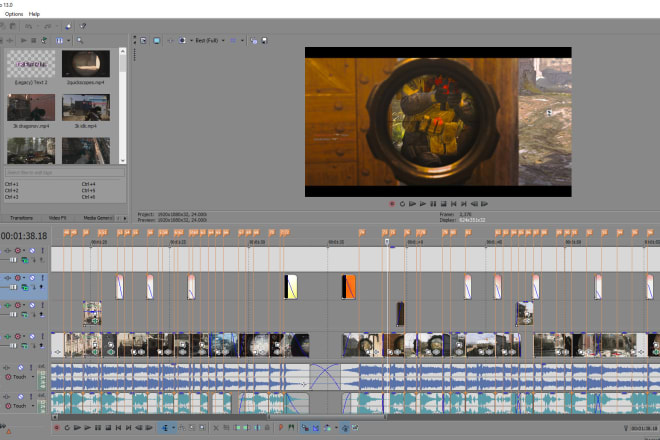The width and height of the screenshot is (660, 440).
Task: Select the 3k idk.mp4 thumbnail
Action: 86,108
